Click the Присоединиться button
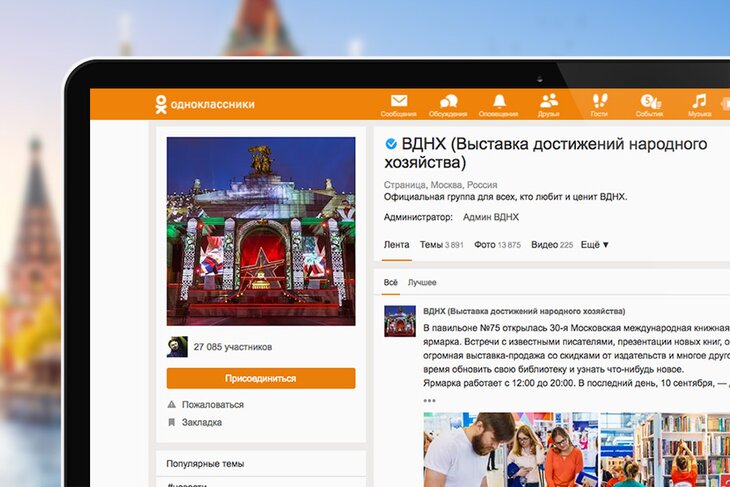730x487 pixels. point(260,378)
